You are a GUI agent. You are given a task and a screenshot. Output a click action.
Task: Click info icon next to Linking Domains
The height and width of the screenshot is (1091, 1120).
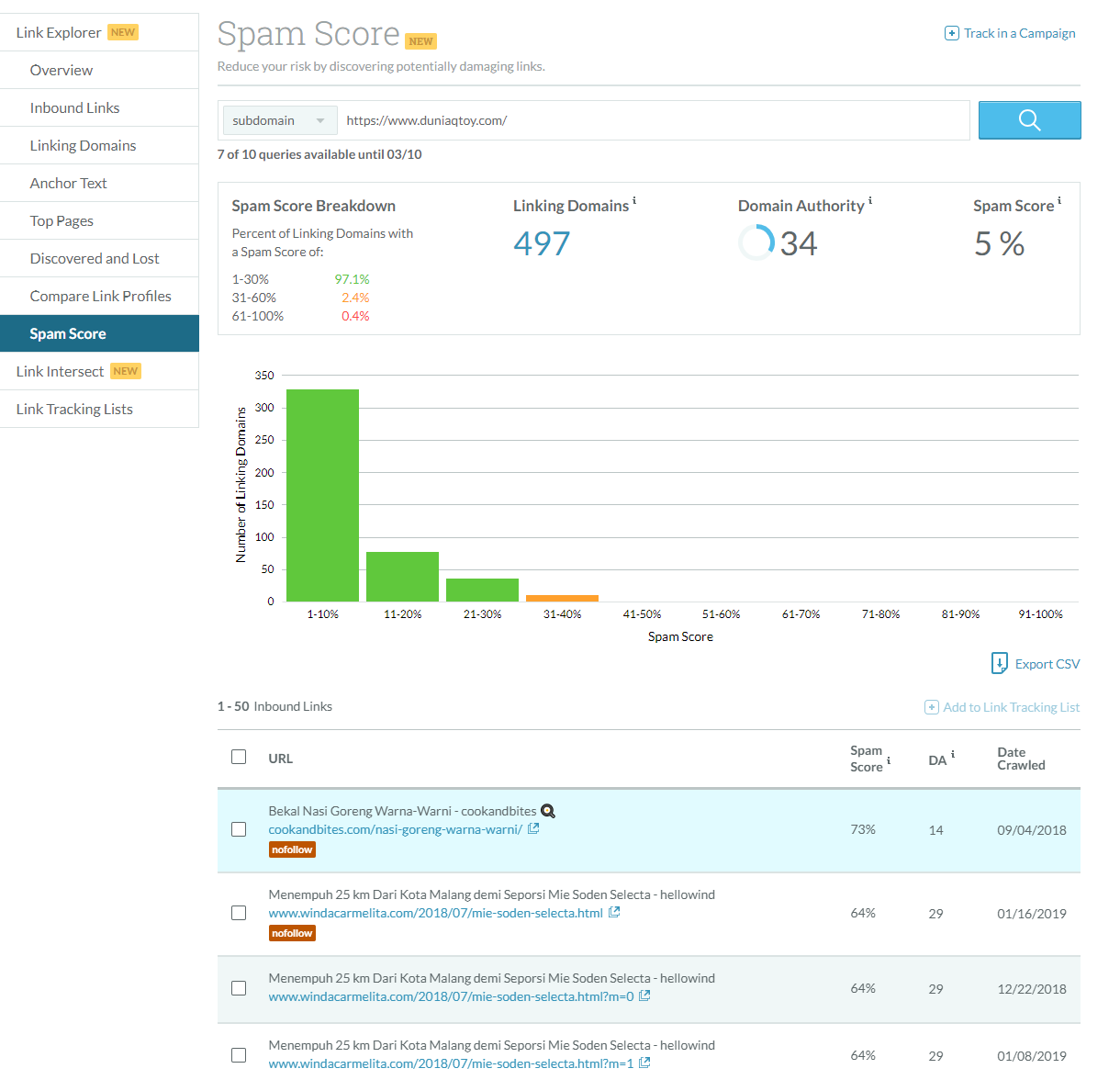[634, 200]
